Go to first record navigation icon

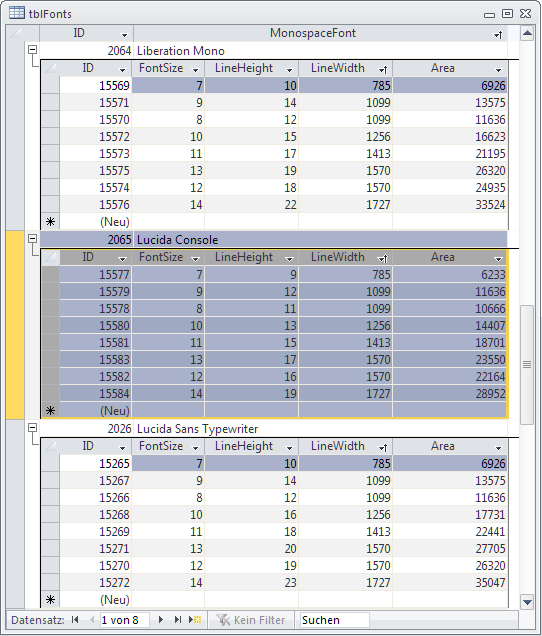[x=75, y=619]
